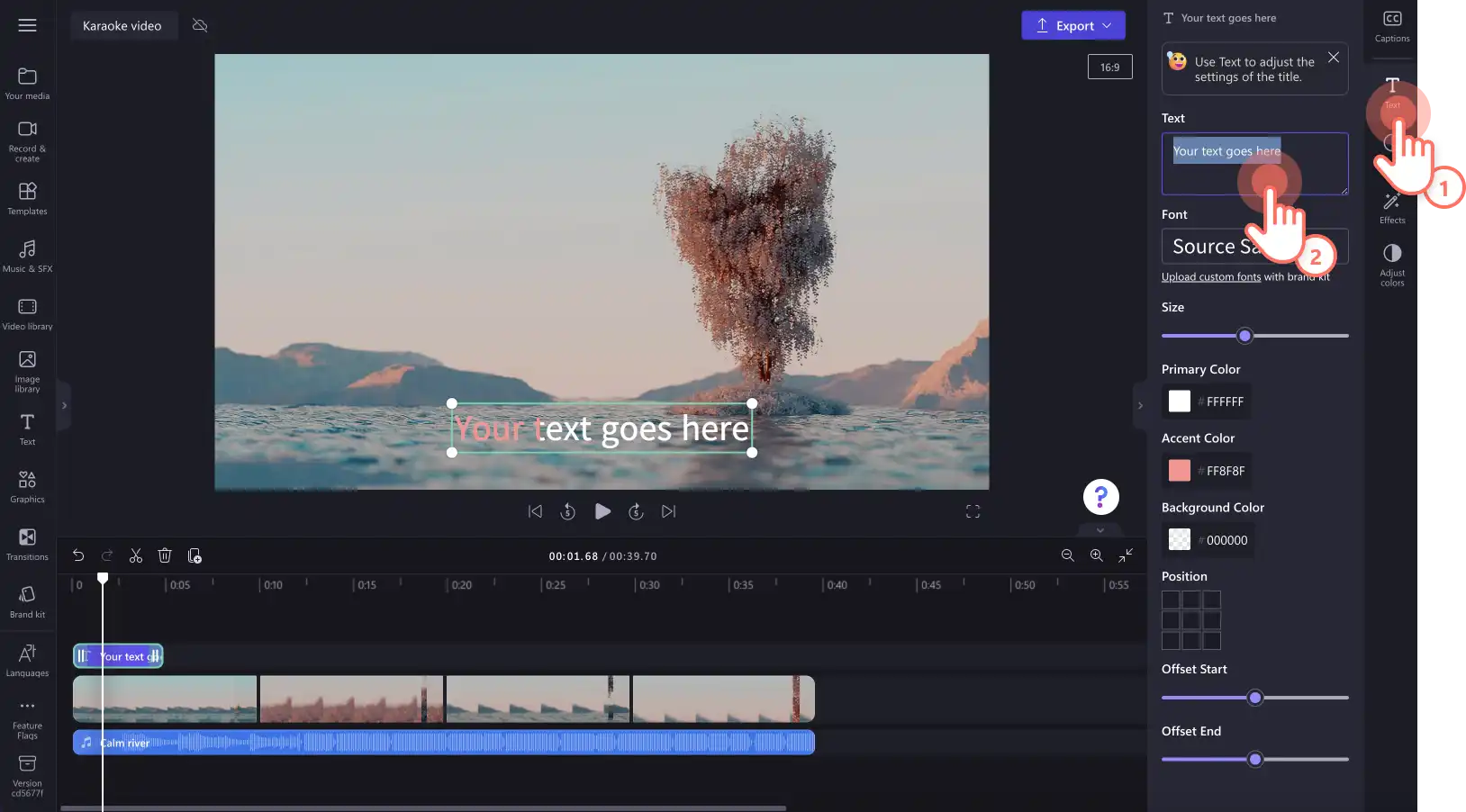Viewport: 1466px width, 812px height.
Task: Open the Templates tab in sidebar
Action: tap(27, 198)
